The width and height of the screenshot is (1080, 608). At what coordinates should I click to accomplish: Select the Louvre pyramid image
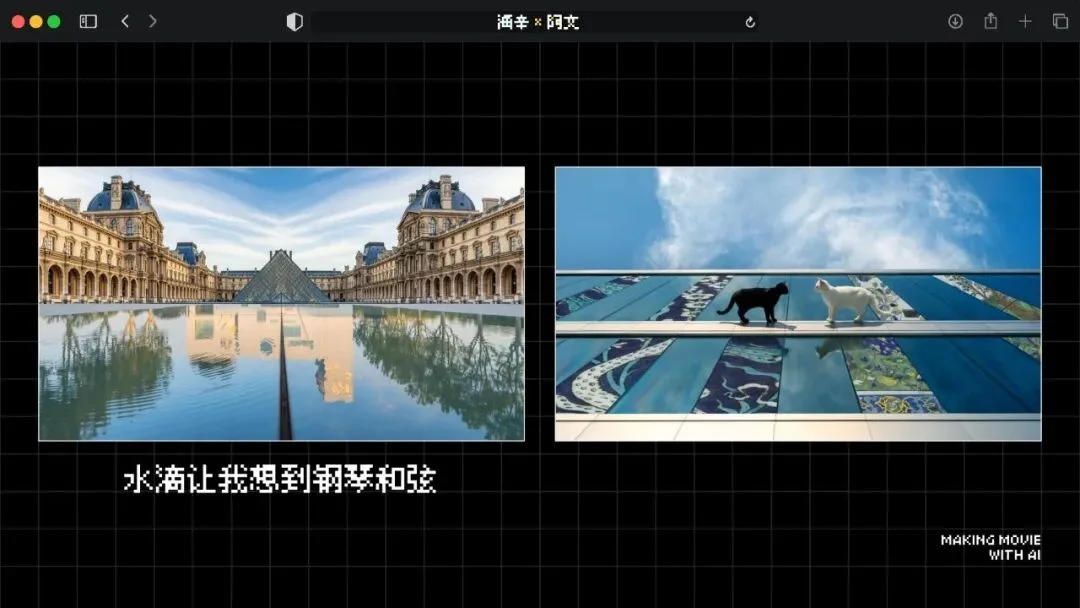pyautogui.click(x=281, y=305)
